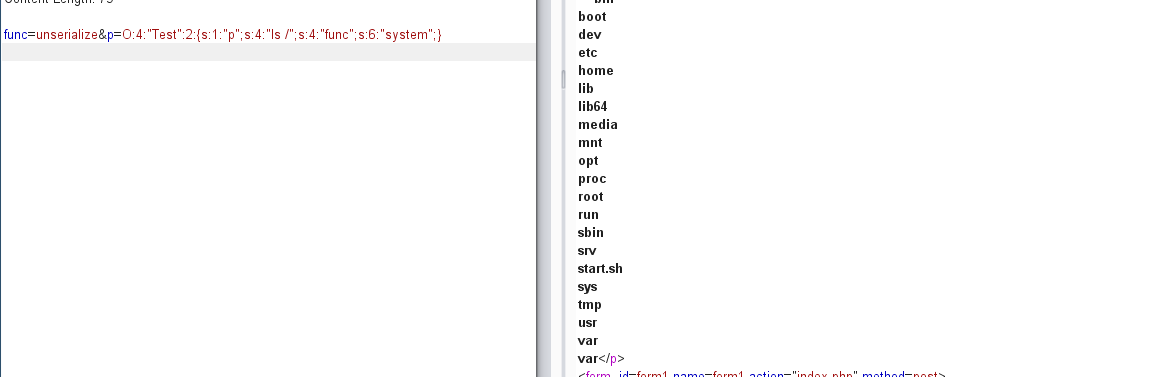The width and height of the screenshot is (1158, 377).
Task: Click the 'srv' entry in response output
Action: click(x=587, y=251)
